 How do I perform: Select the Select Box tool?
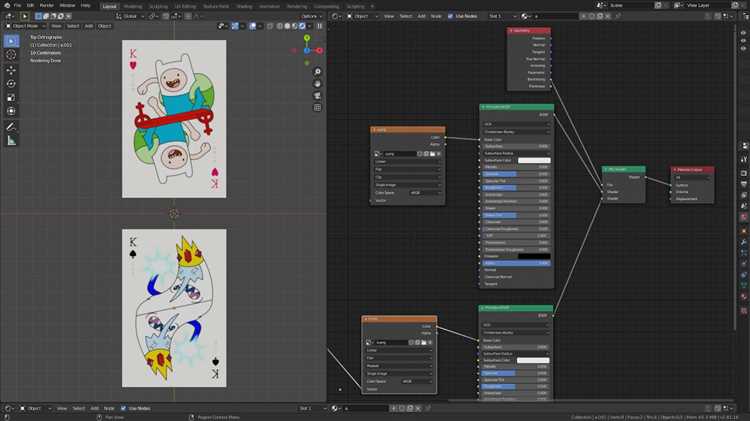tap(11, 41)
